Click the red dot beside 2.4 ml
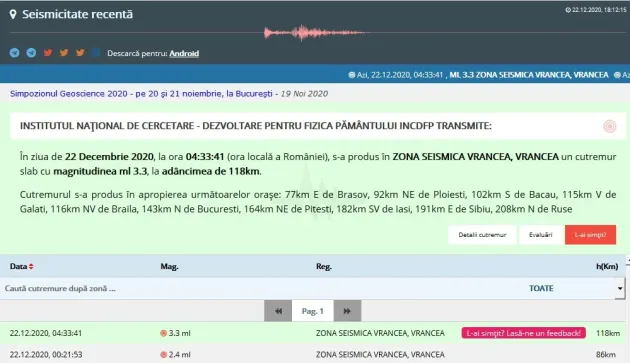The height and width of the screenshot is (363, 630). tap(164, 355)
